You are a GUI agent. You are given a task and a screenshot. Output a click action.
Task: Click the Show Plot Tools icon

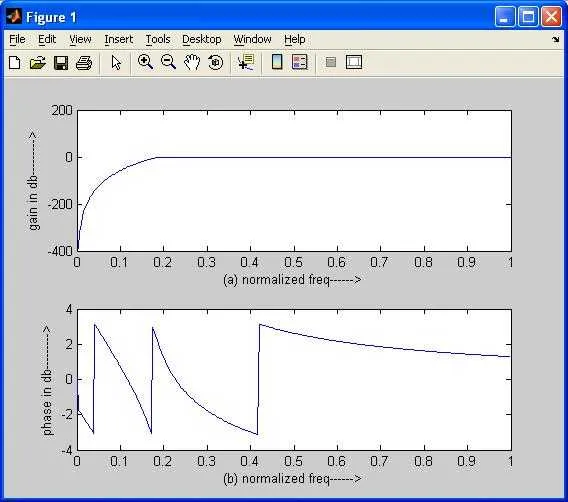(x=354, y=62)
